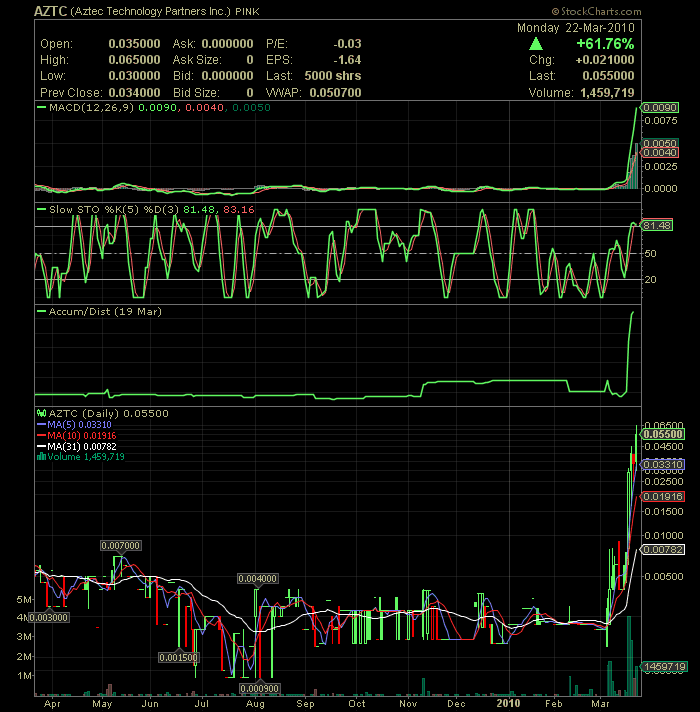This screenshot has height=712, width=700.
Task: Click the 2010 label on the time axis
Action: 508,703
